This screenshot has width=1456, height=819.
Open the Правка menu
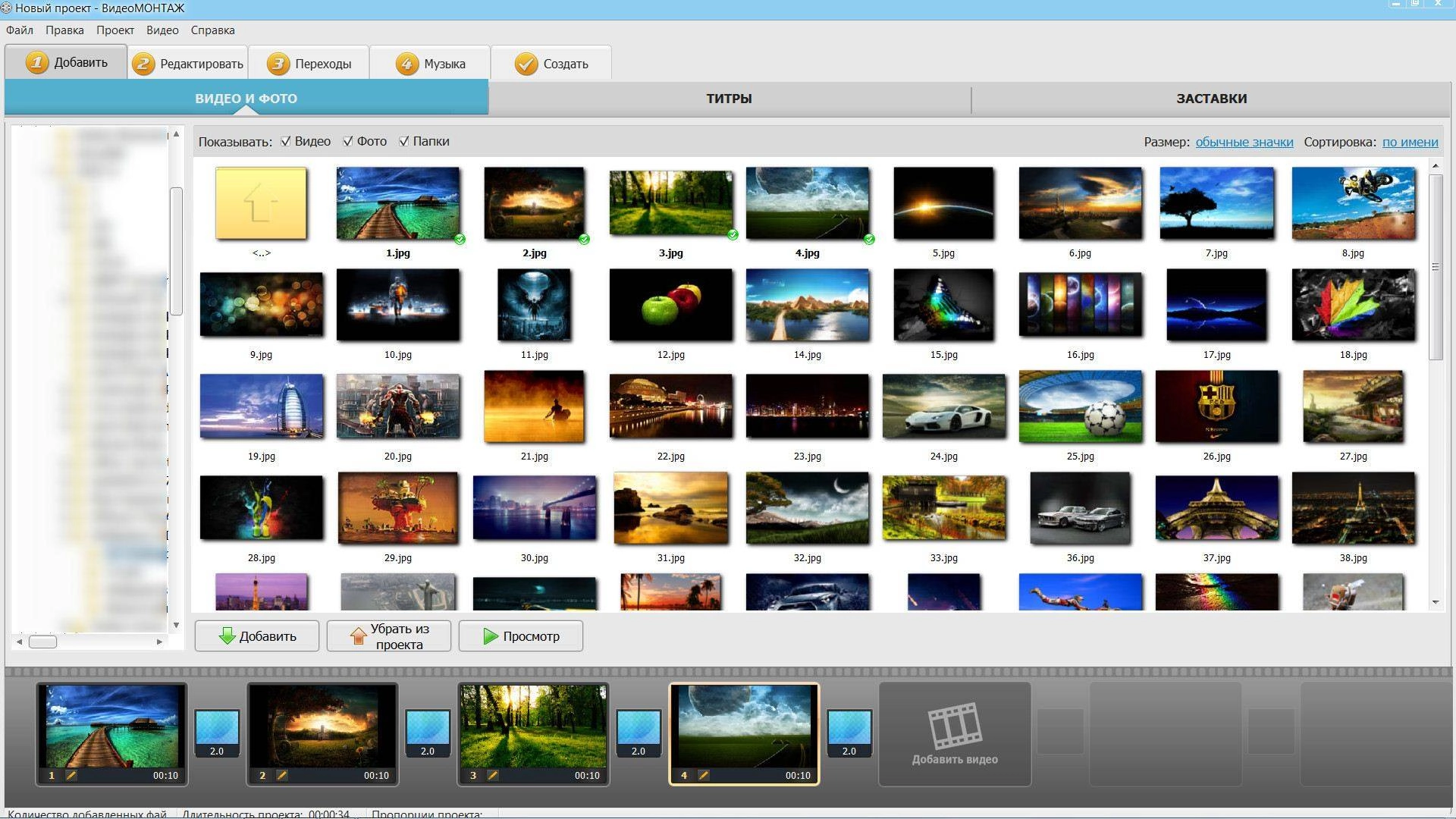(x=64, y=30)
